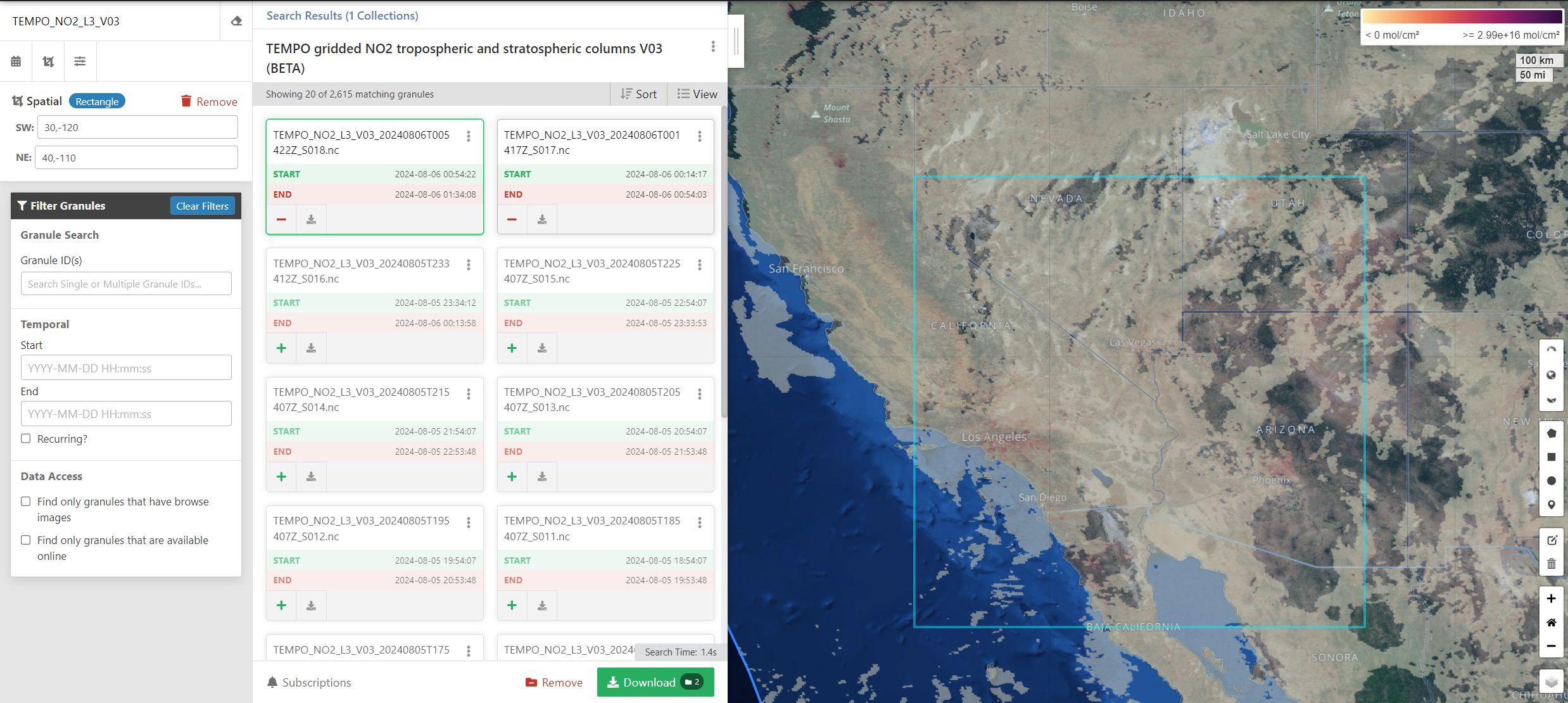Toggle the Recurring checkbox
Viewport: 1568px width, 703px height.
[x=26, y=438]
